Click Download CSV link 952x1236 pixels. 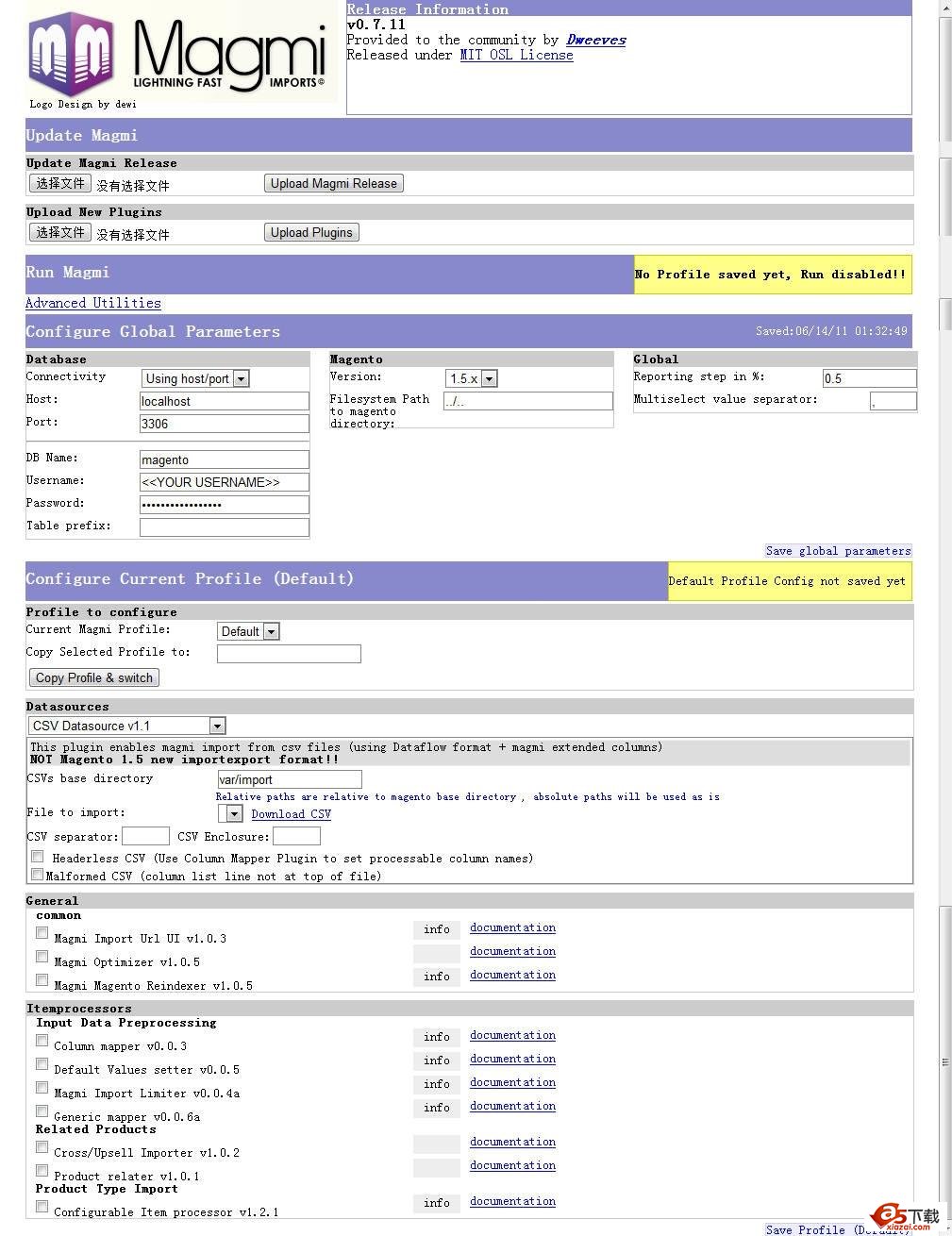click(x=292, y=814)
